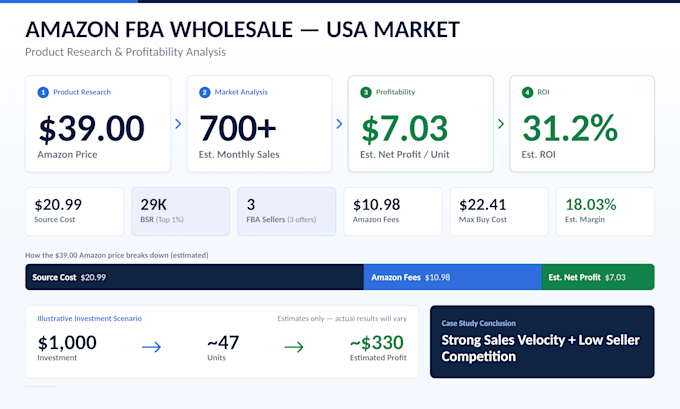This screenshot has width=680, height=409.
Task: Click Strong Sales Velocity conclusion text
Action: pyautogui.click(x=540, y=348)
